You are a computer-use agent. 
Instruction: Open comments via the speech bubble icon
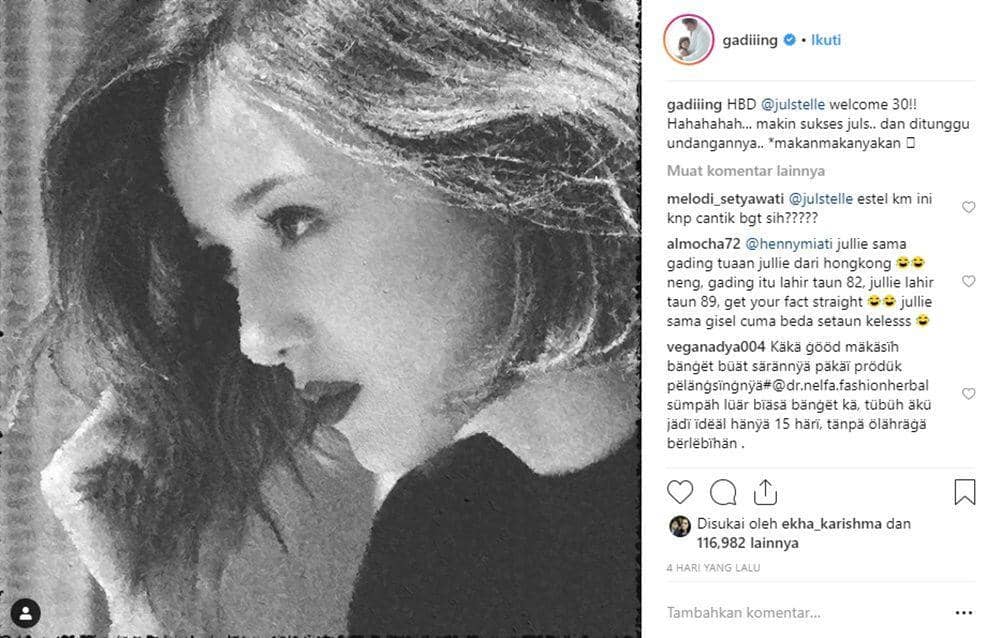coord(723,492)
